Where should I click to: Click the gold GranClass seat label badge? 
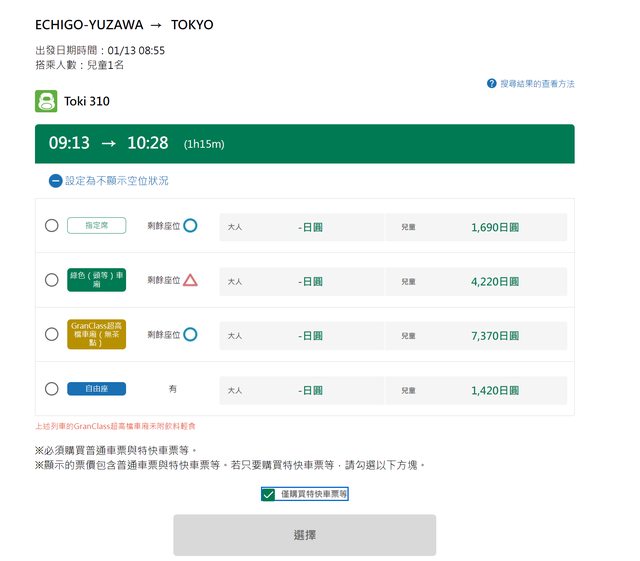click(x=96, y=335)
